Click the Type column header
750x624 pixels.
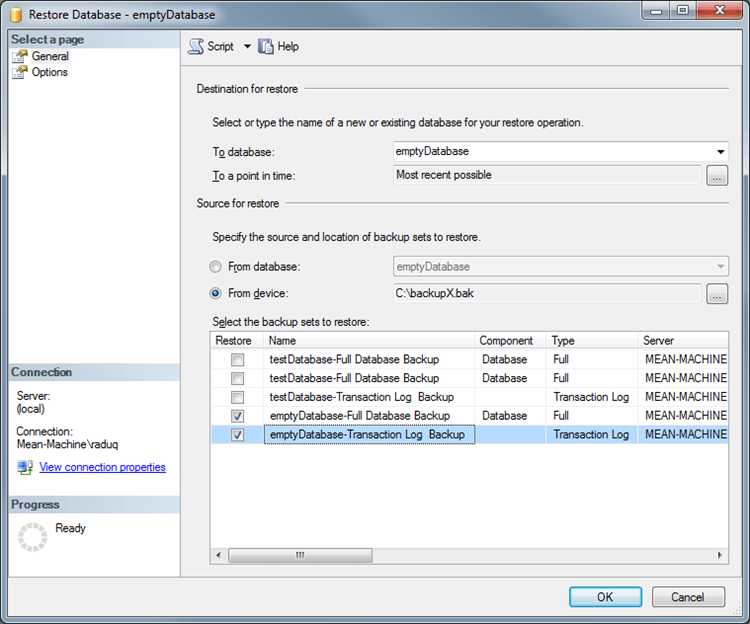pyautogui.click(x=592, y=340)
